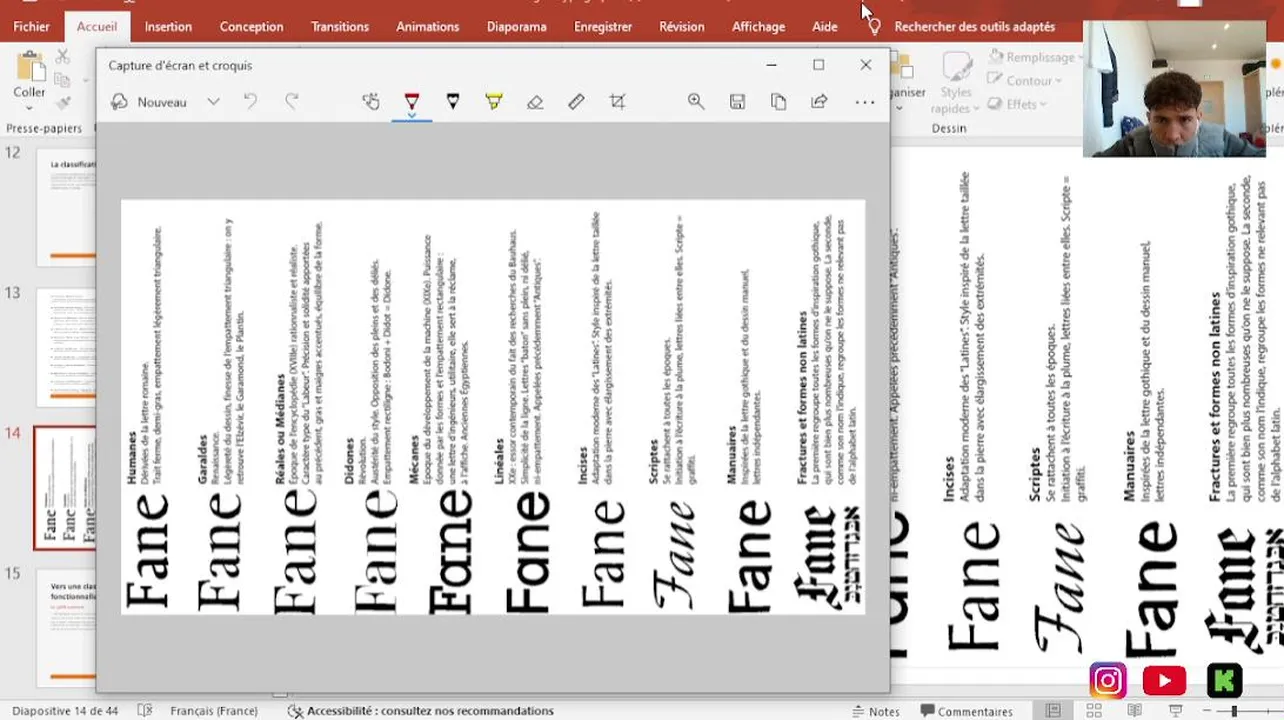Switch to the Animations tab

427,27
